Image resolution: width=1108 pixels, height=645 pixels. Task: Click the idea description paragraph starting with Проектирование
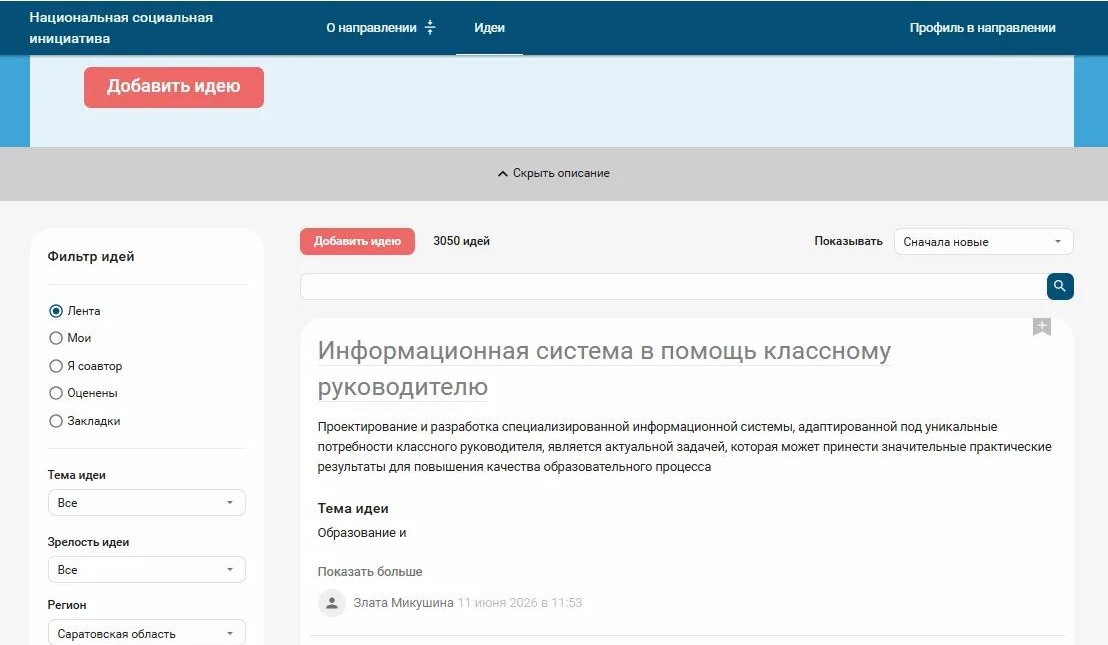[x=684, y=446]
